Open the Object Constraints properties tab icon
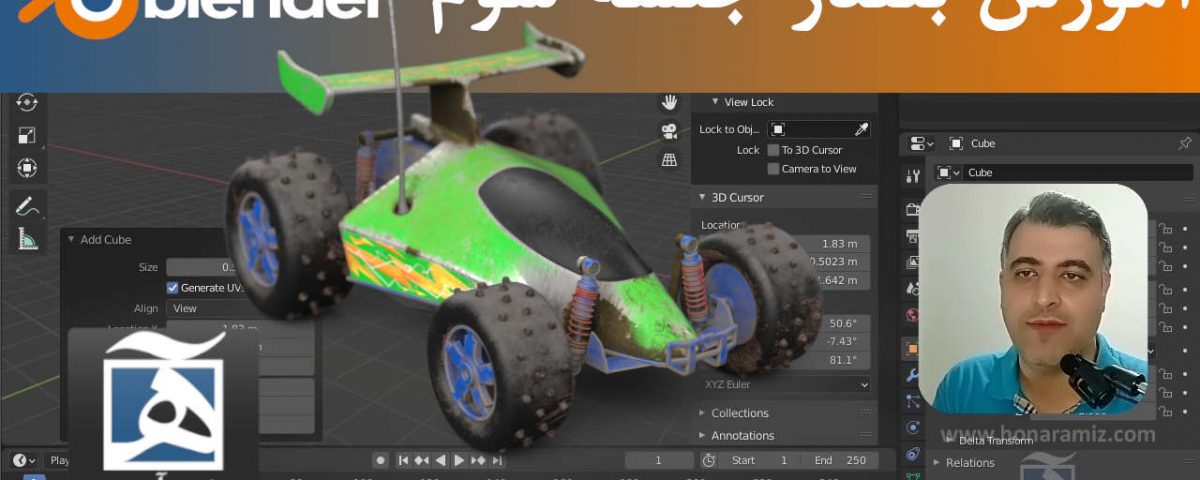Image resolution: width=1200 pixels, height=480 pixels. 912,454
